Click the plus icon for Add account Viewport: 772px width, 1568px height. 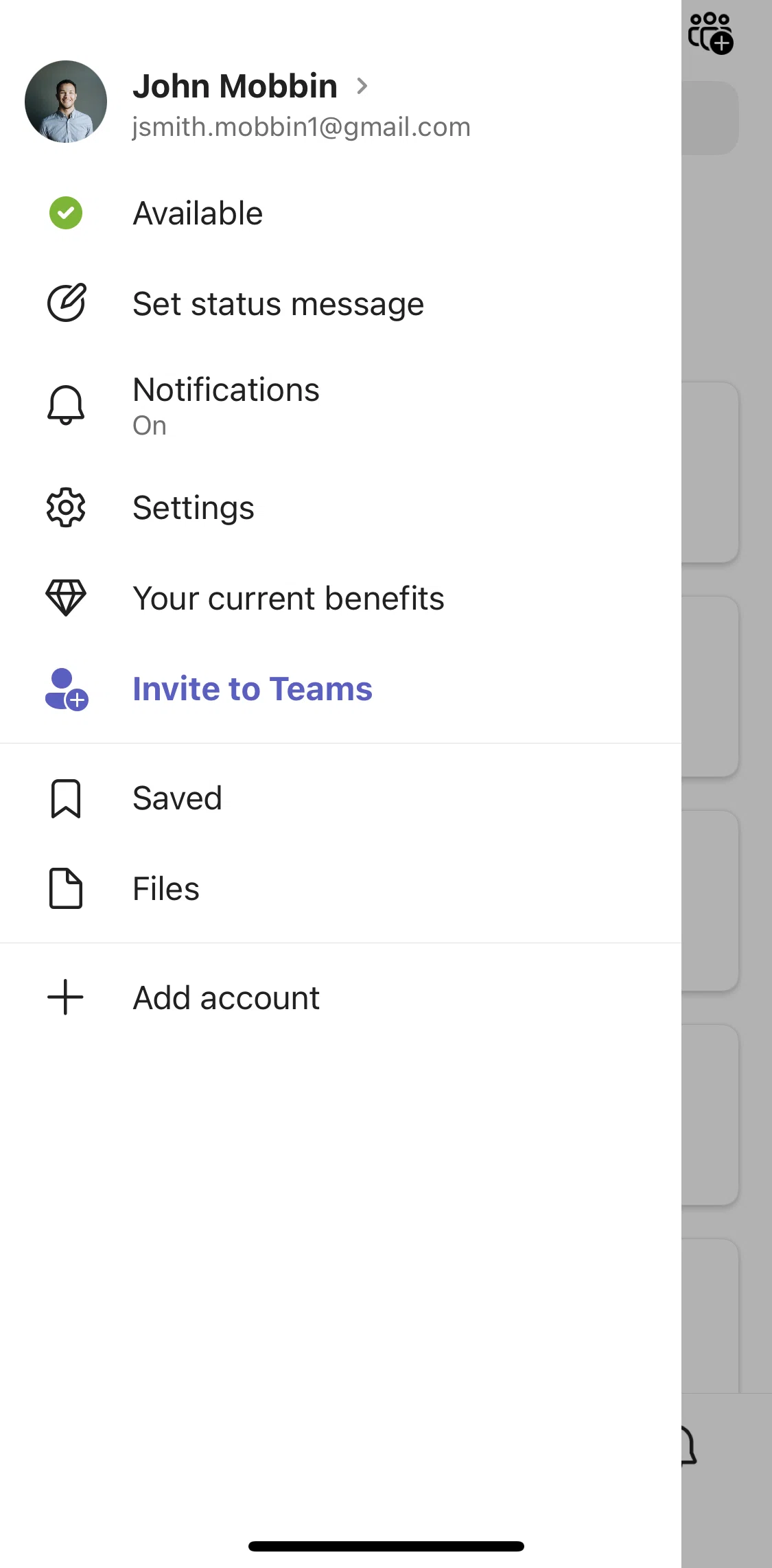click(x=66, y=997)
